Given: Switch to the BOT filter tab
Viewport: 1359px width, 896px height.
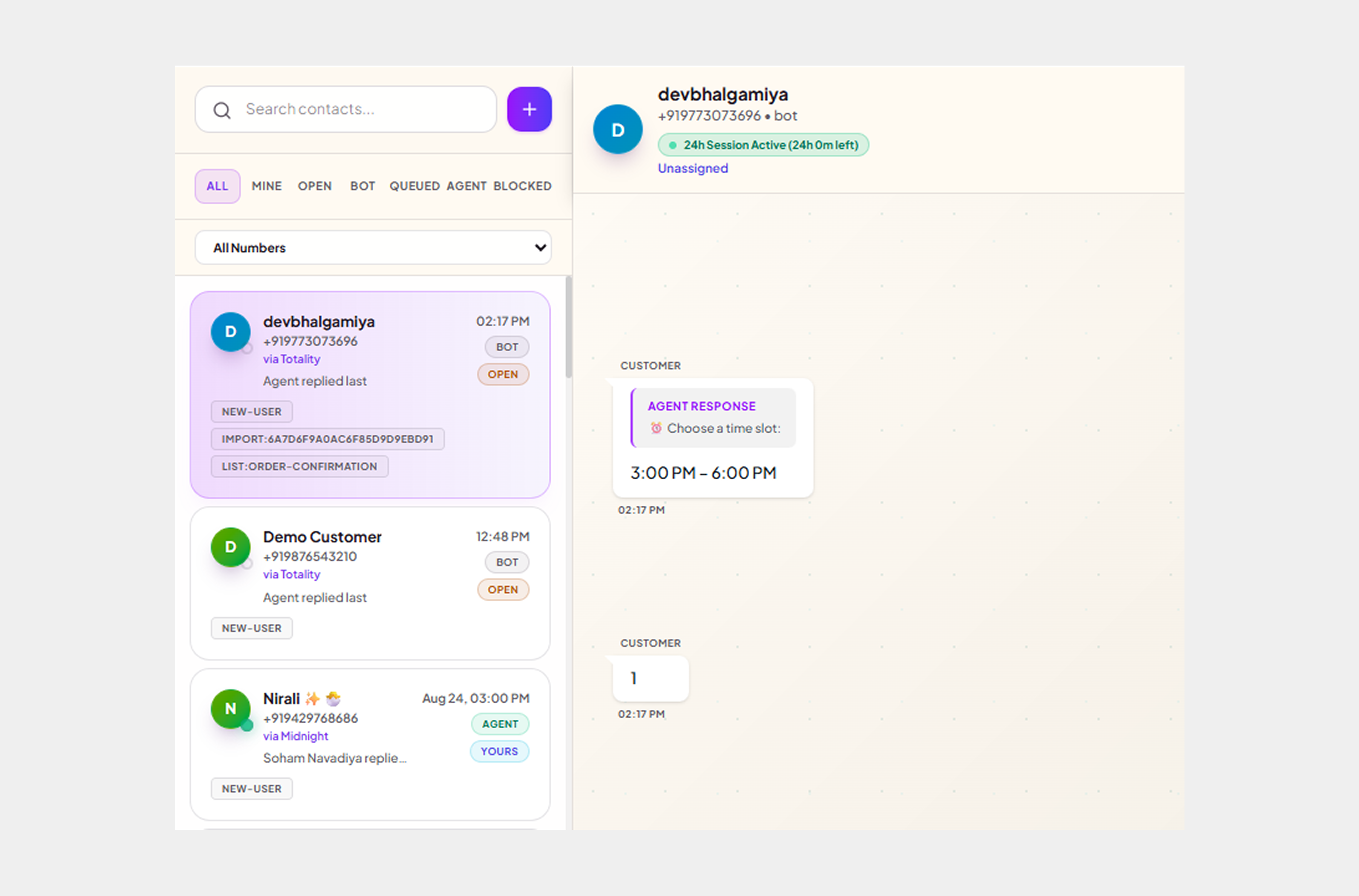Looking at the screenshot, I should [x=362, y=186].
